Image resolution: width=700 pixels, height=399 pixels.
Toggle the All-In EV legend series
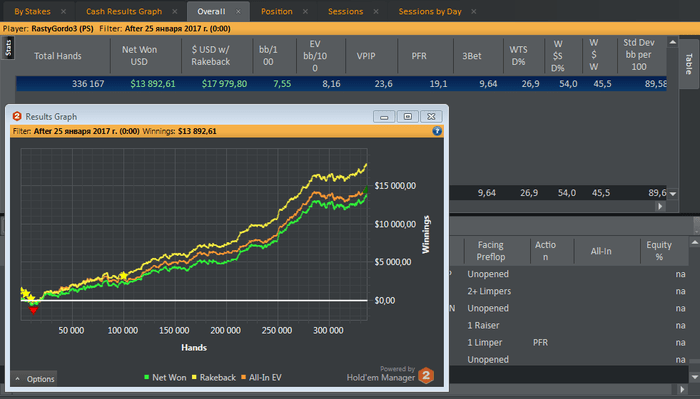pyautogui.click(x=261, y=378)
